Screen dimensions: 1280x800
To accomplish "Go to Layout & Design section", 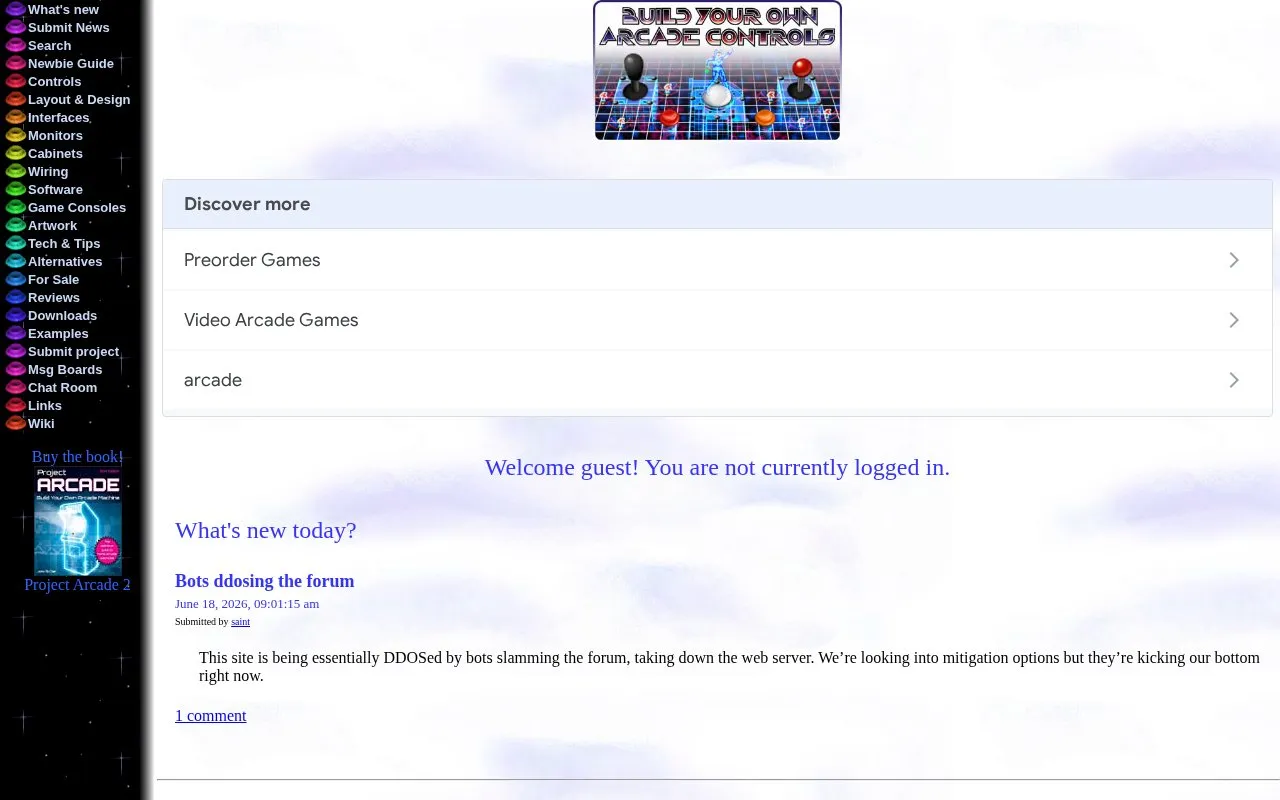I will point(79,99).
